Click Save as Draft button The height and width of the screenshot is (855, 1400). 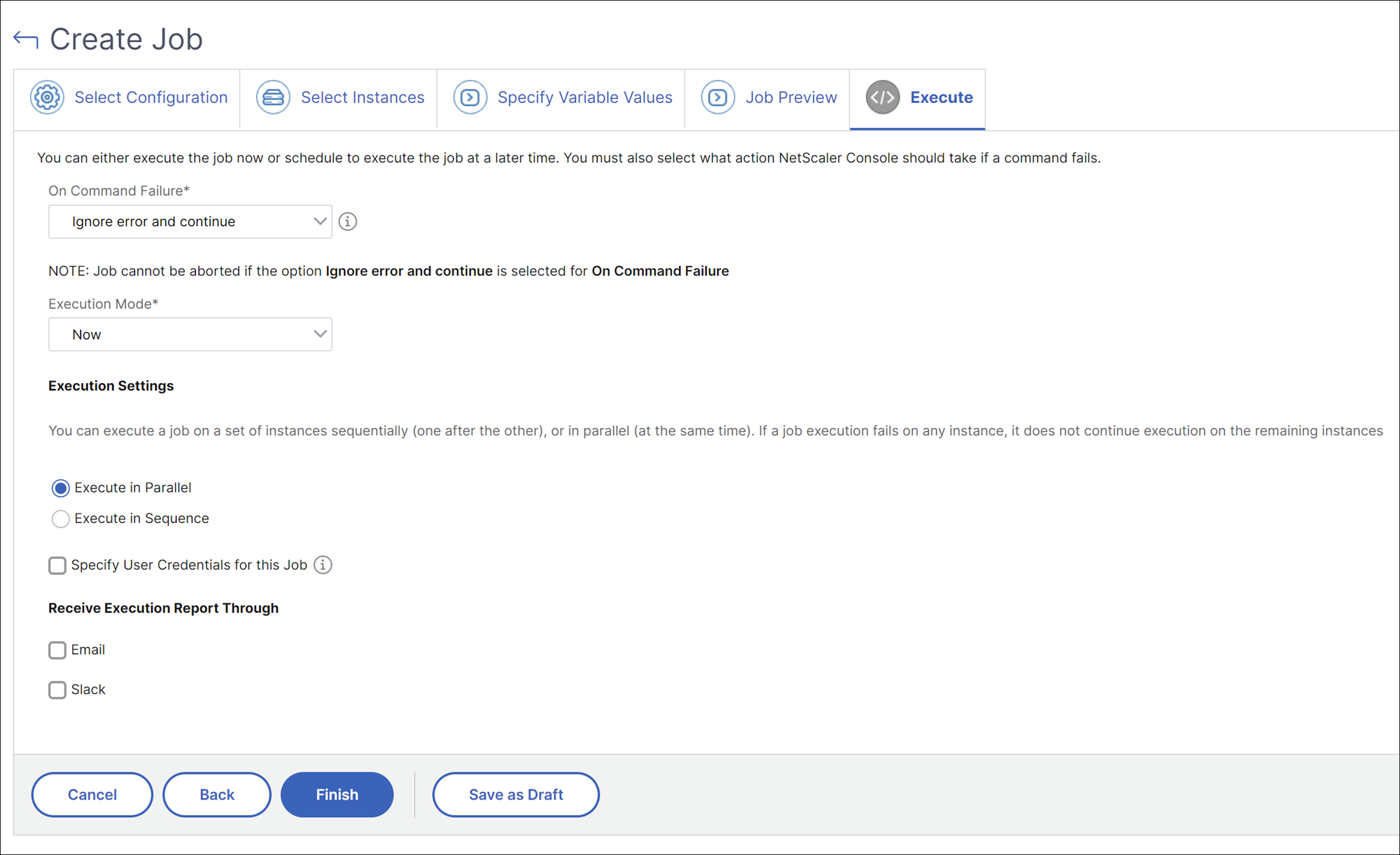click(x=516, y=795)
